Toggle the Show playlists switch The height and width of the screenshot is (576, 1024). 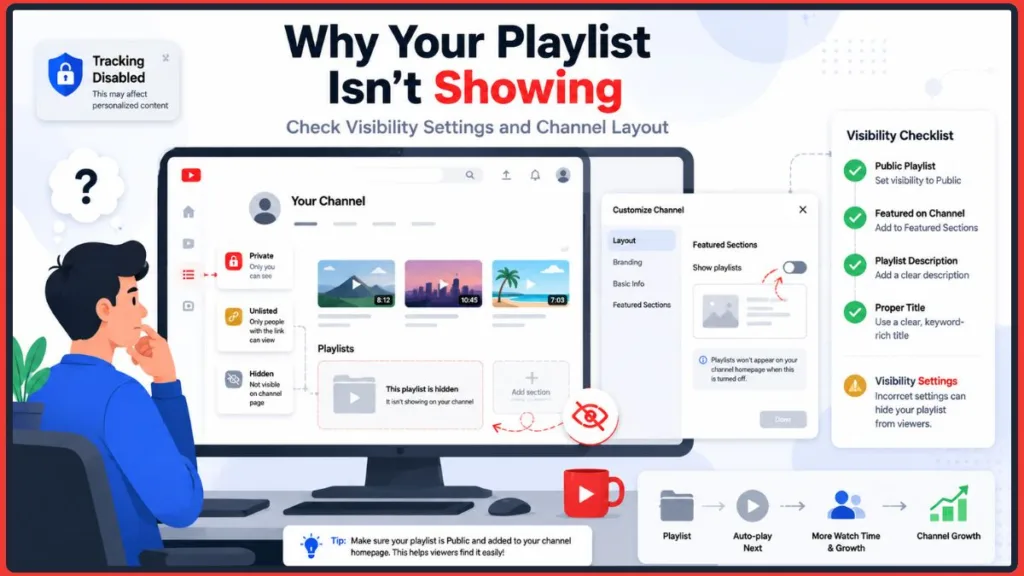795,267
